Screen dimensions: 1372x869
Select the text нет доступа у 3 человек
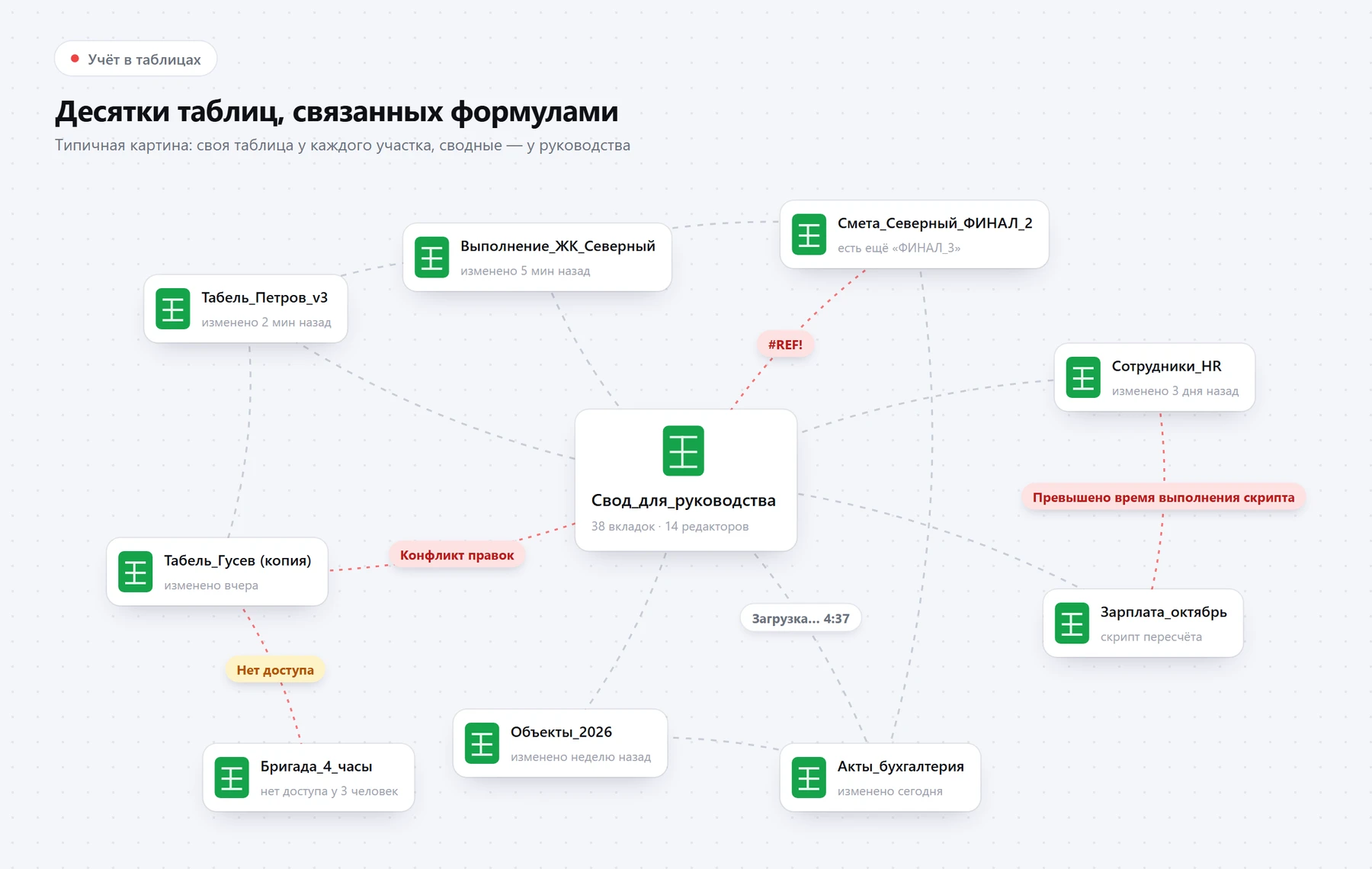click(329, 791)
